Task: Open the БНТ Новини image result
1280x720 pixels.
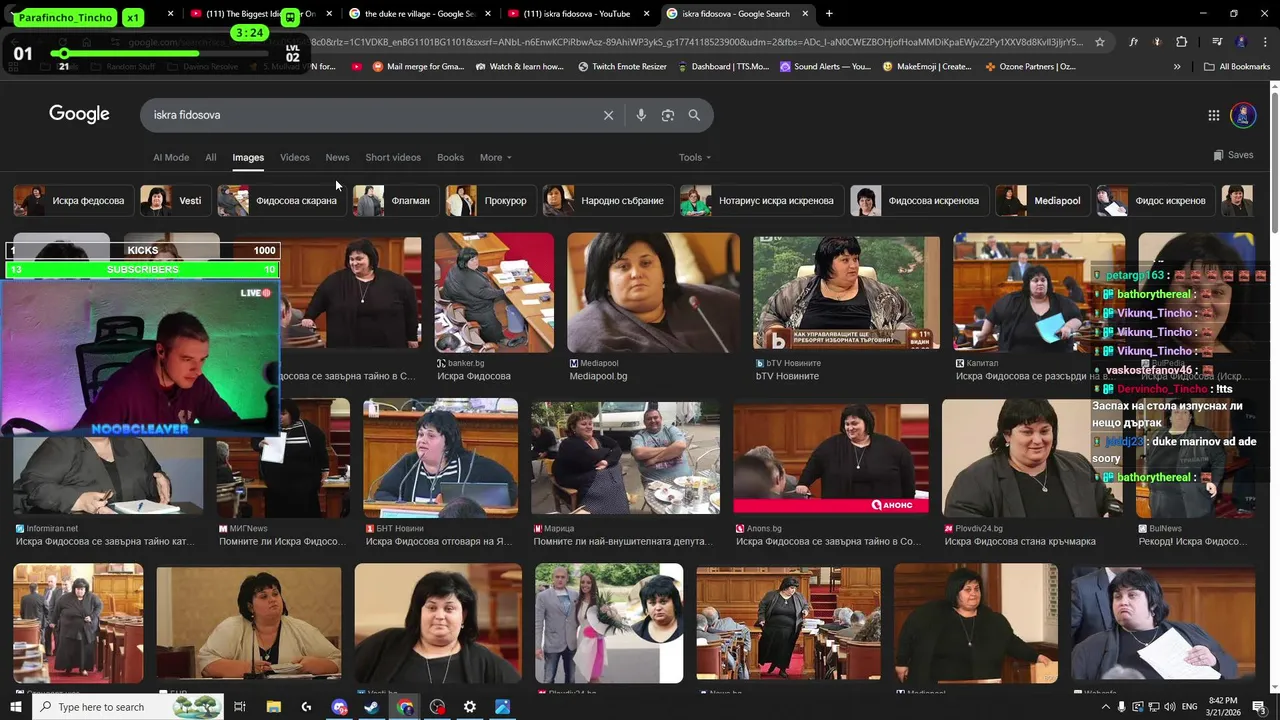Action: 440,457
